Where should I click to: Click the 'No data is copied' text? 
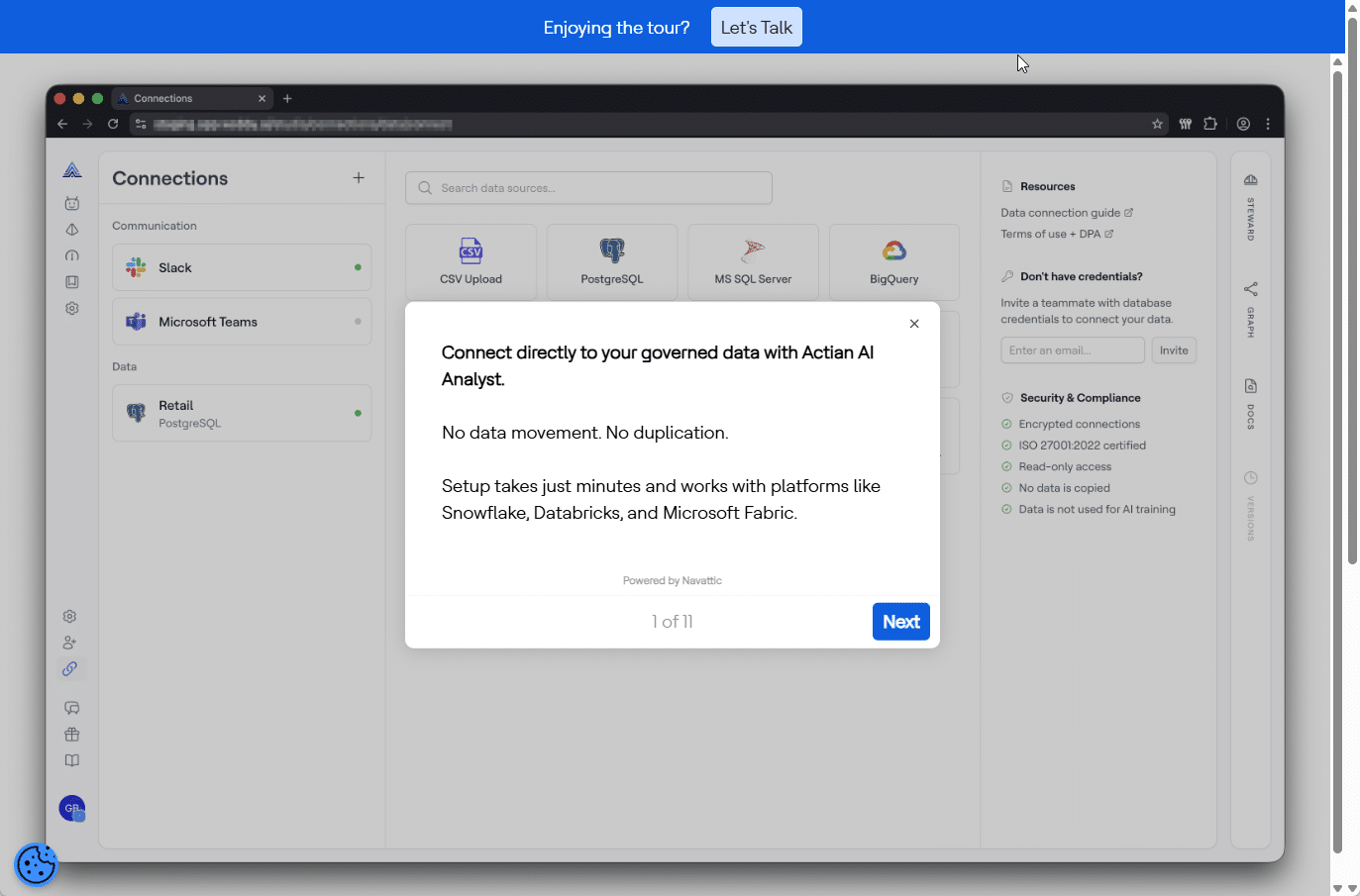tap(1064, 488)
